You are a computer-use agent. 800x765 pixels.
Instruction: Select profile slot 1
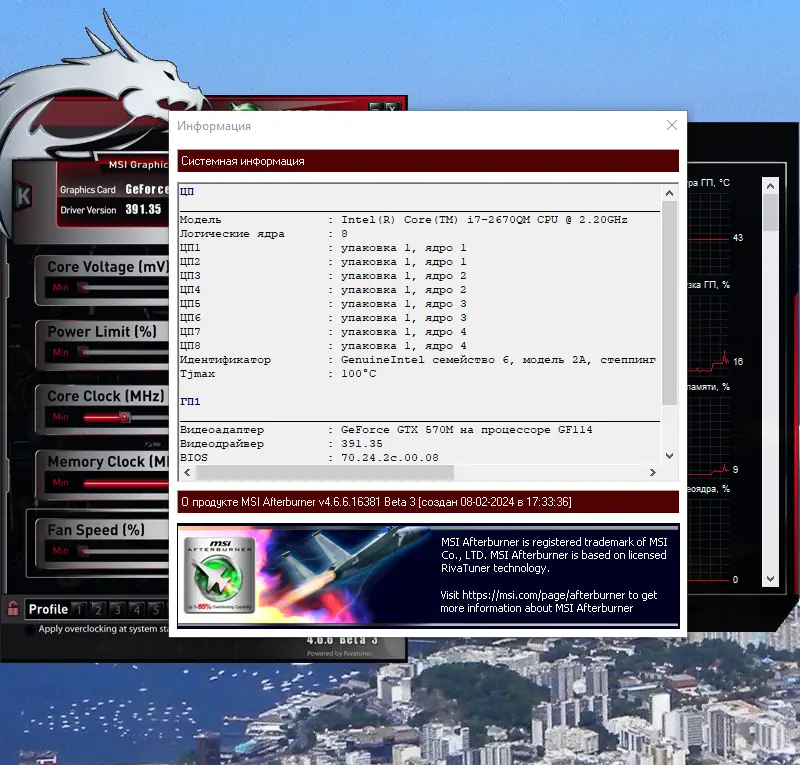79,609
